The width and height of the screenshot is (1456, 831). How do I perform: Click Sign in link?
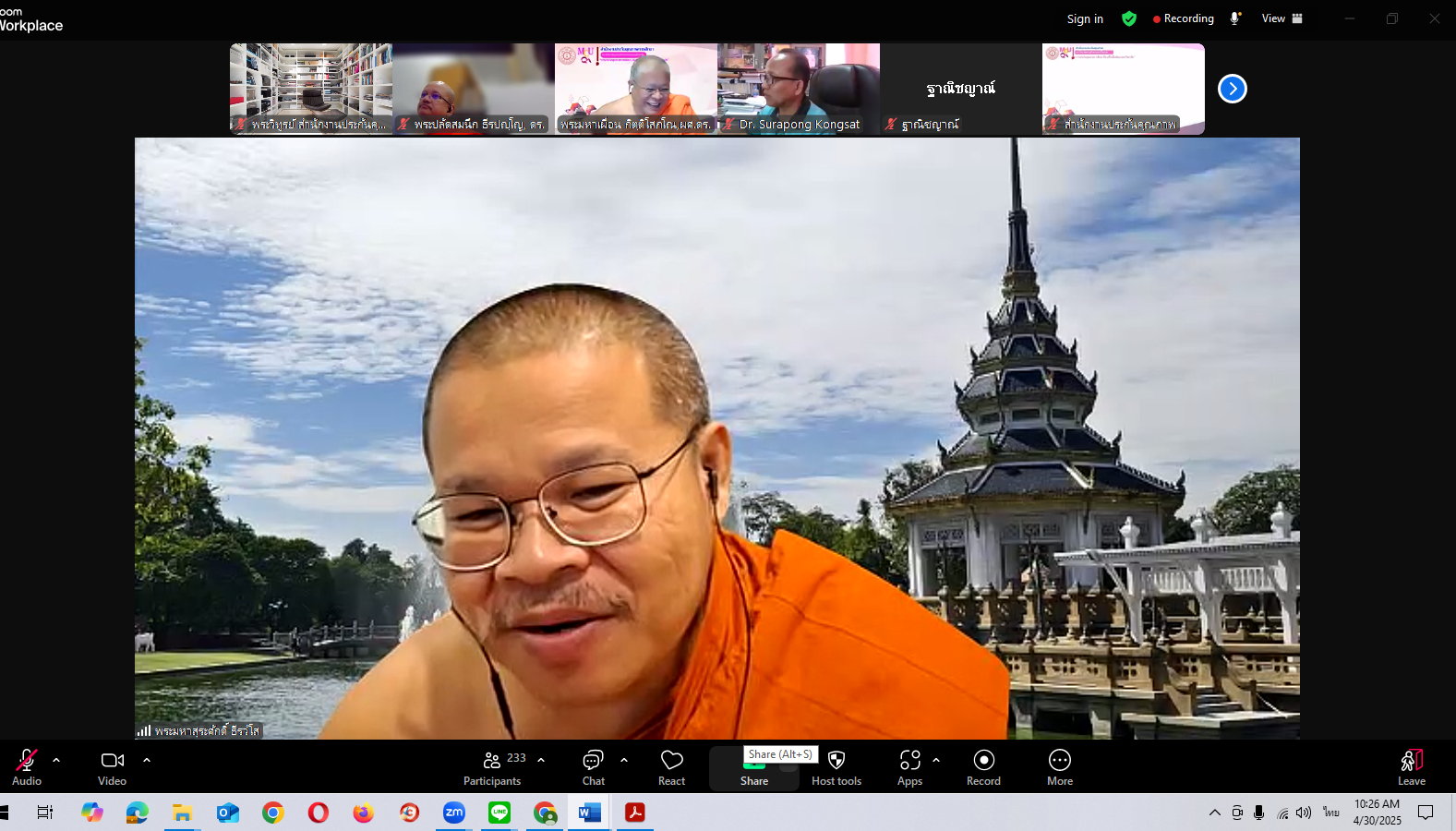point(1085,18)
